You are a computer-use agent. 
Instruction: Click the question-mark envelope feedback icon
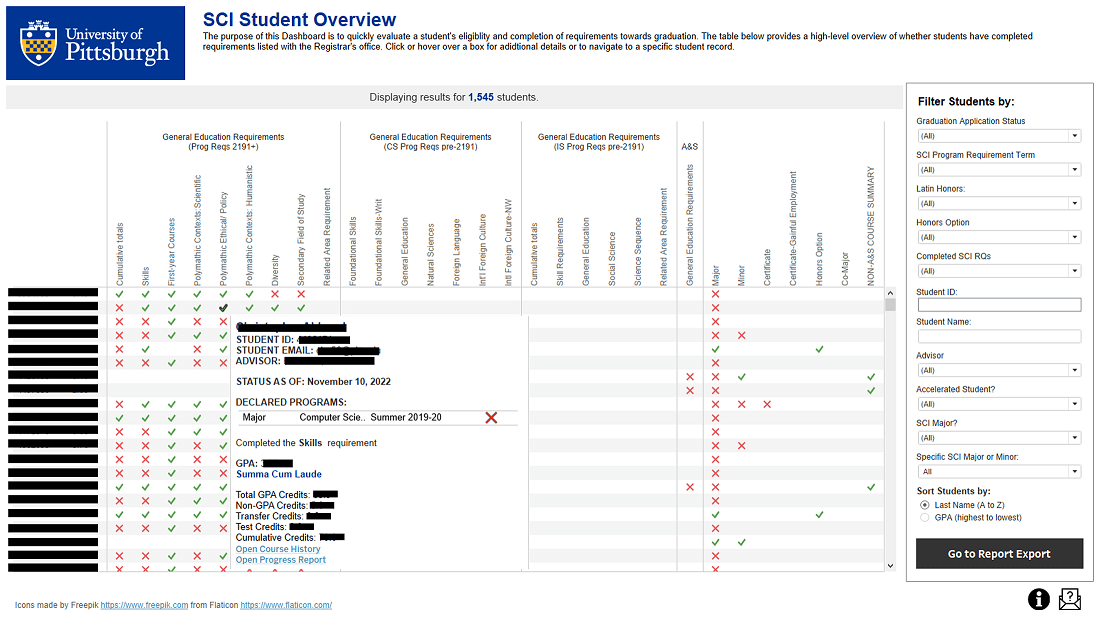pos(1070,598)
